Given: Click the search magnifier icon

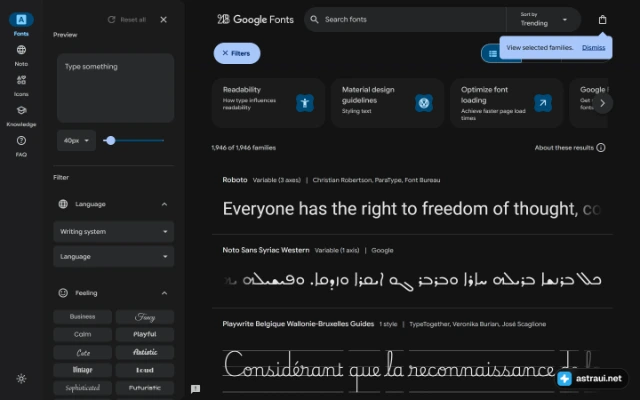Looking at the screenshot, I should click(x=314, y=19).
